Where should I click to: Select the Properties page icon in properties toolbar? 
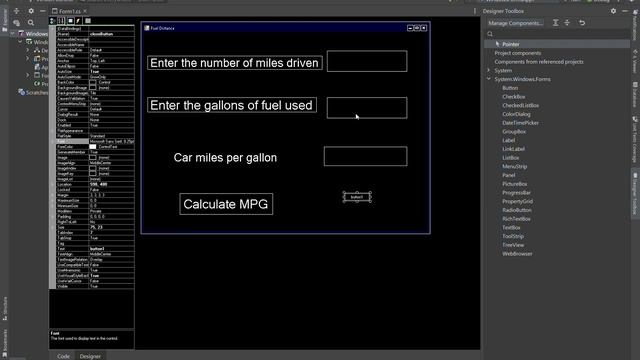70,20
